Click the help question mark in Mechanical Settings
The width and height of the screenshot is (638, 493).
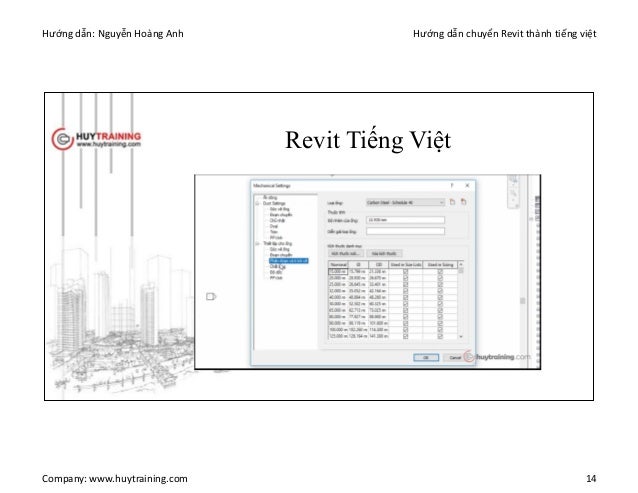(x=452, y=185)
